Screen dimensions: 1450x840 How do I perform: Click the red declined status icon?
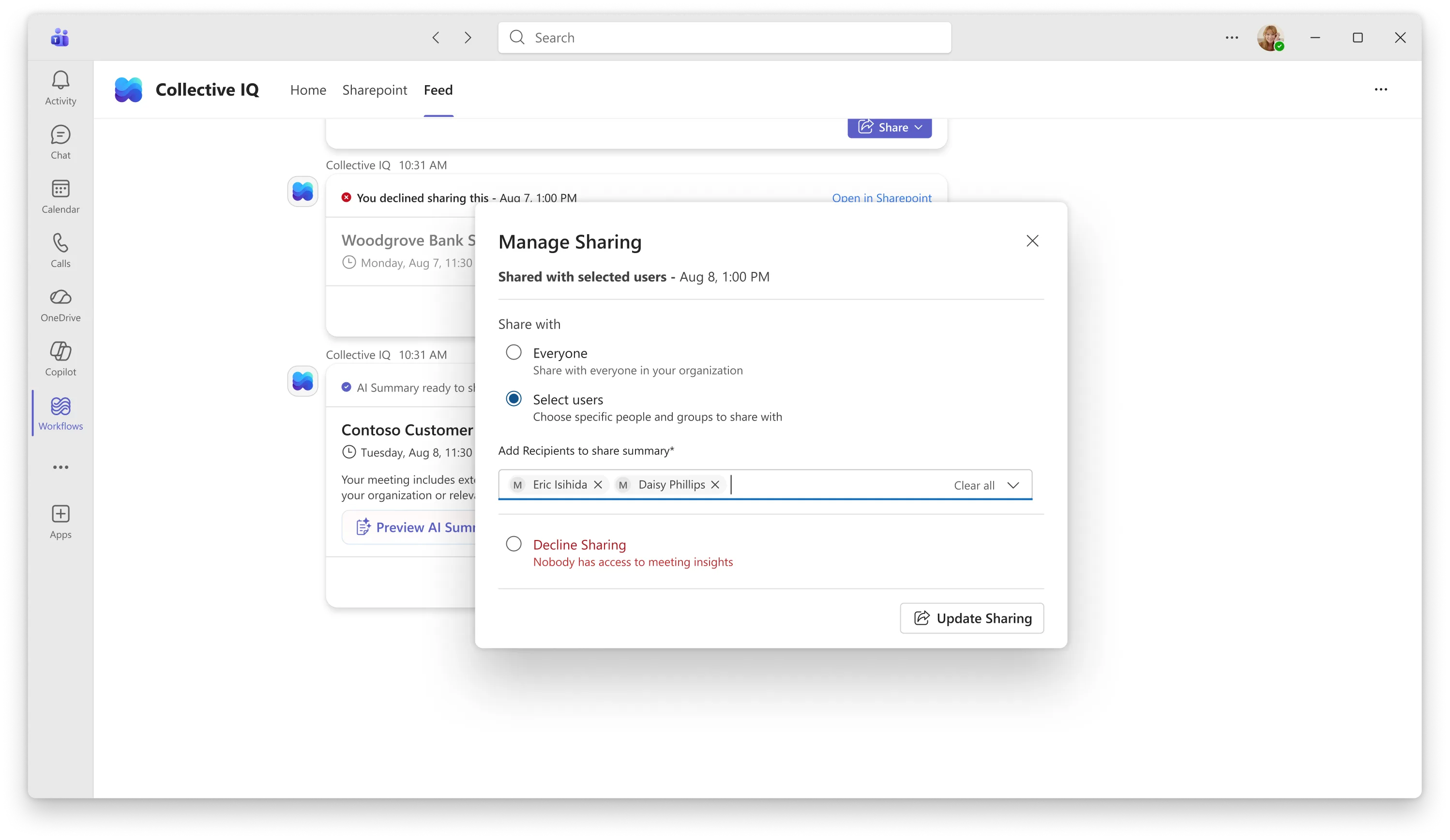(346, 197)
